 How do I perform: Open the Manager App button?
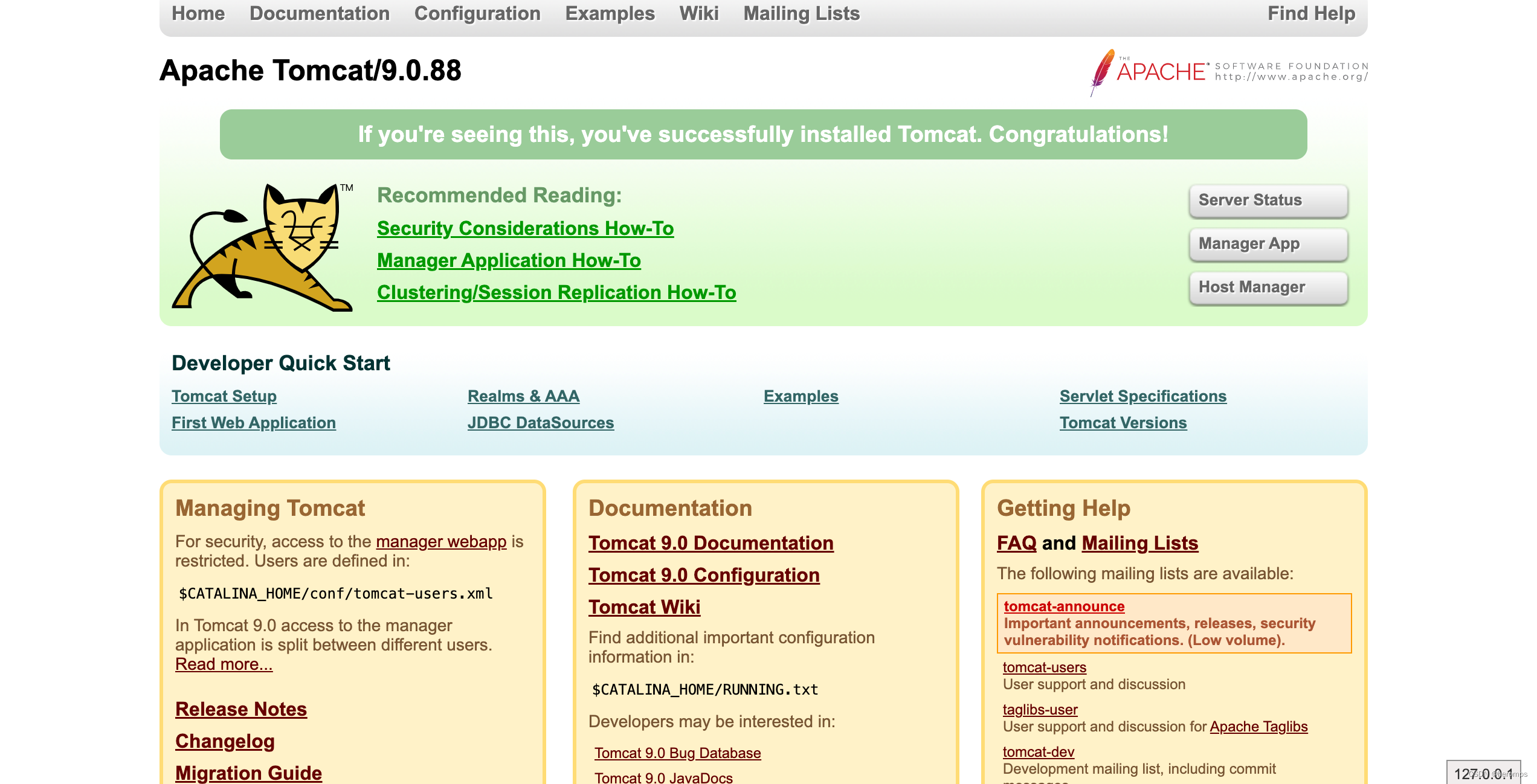coord(1268,244)
